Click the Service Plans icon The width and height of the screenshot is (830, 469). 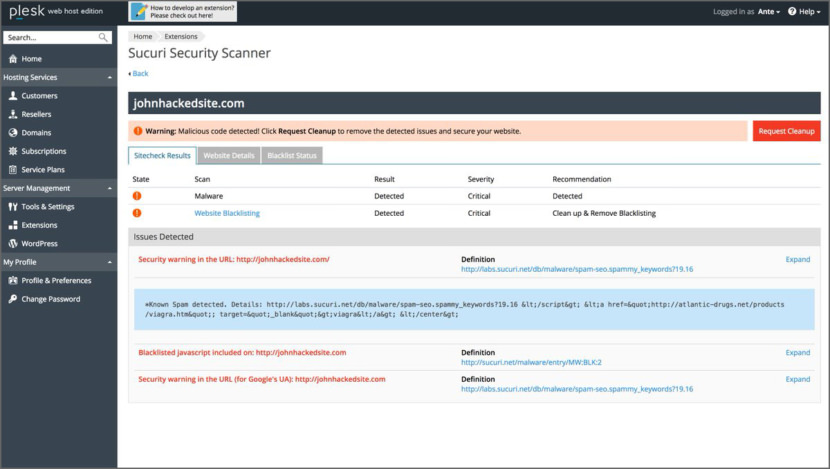(13, 170)
